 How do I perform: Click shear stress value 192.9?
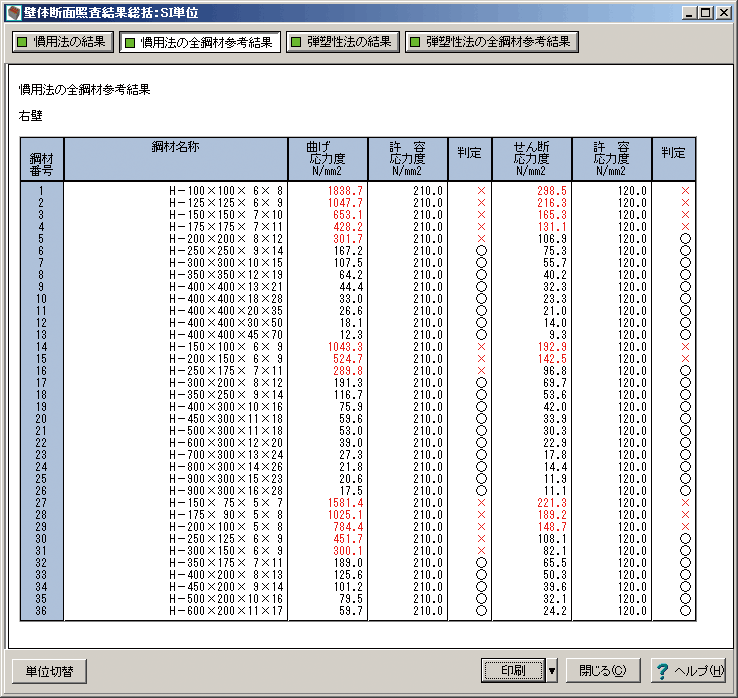(552, 347)
